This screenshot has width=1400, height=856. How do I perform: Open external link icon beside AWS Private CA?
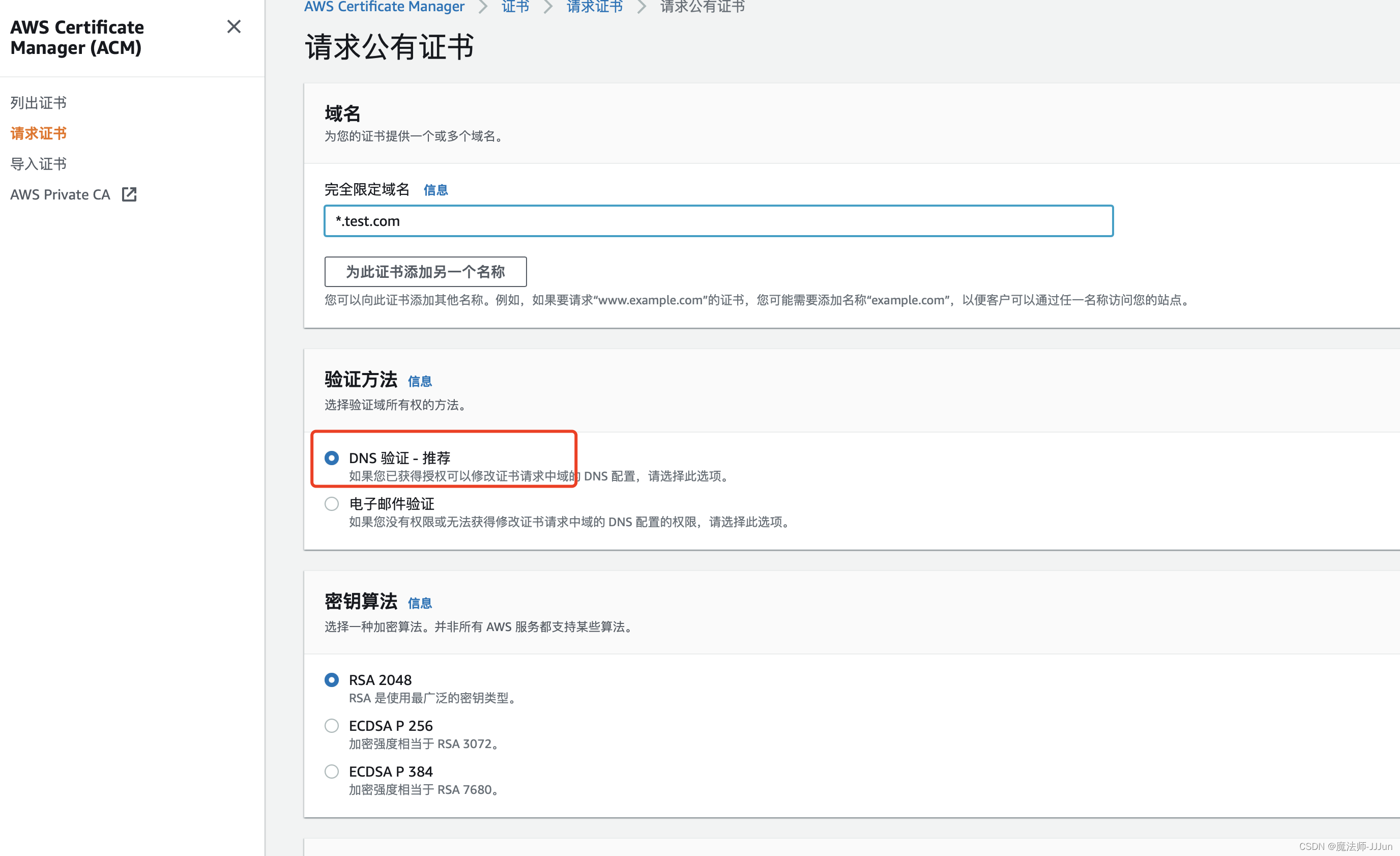(129, 194)
